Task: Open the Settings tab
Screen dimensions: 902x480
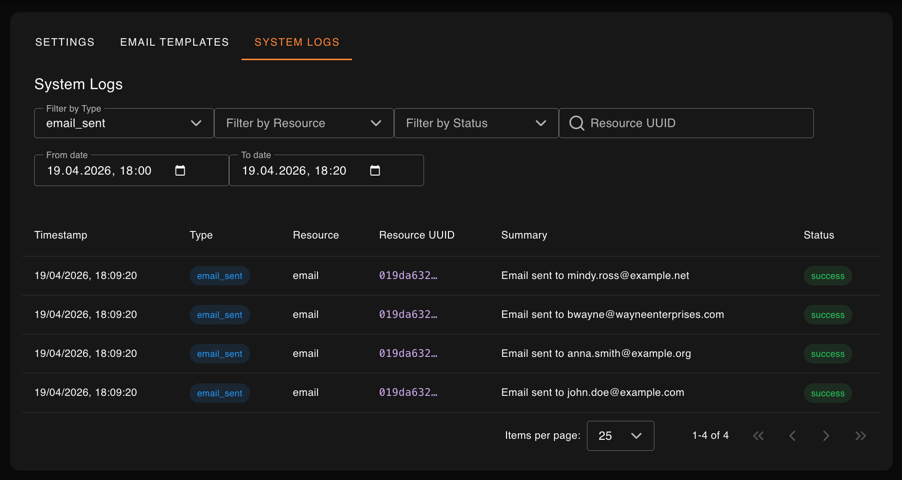Action: pyautogui.click(x=65, y=42)
